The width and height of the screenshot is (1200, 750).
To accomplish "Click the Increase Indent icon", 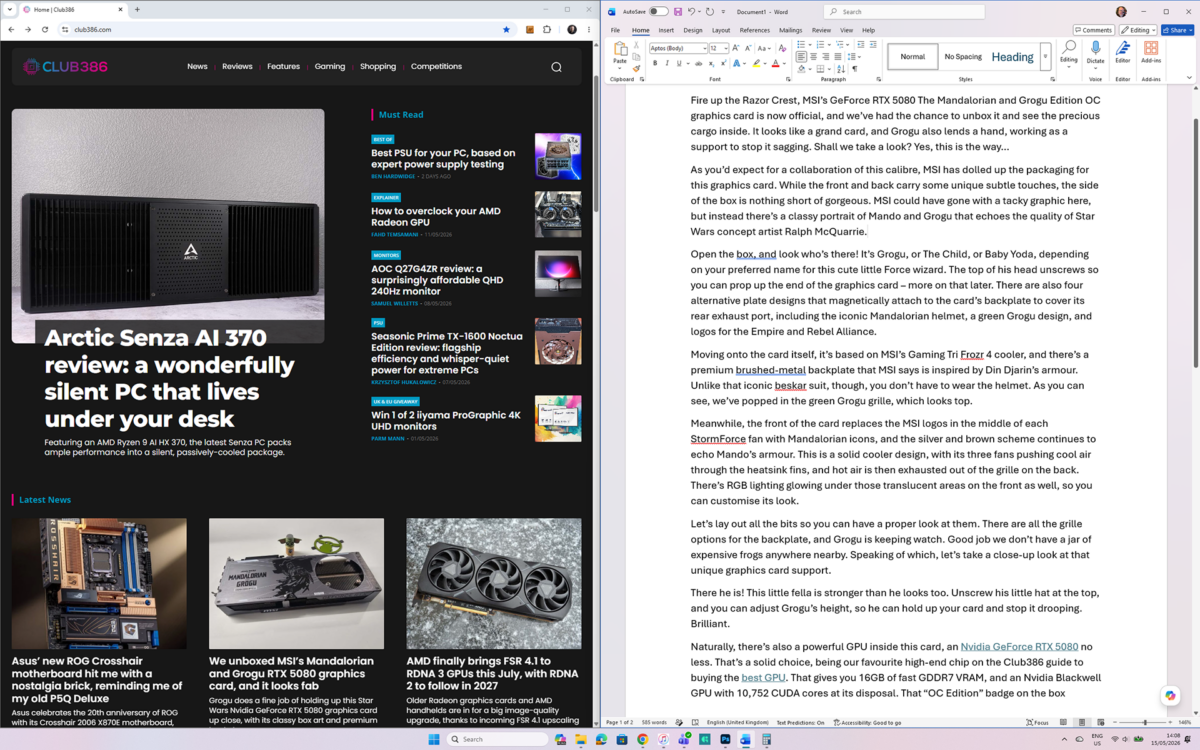I will pos(873,44).
